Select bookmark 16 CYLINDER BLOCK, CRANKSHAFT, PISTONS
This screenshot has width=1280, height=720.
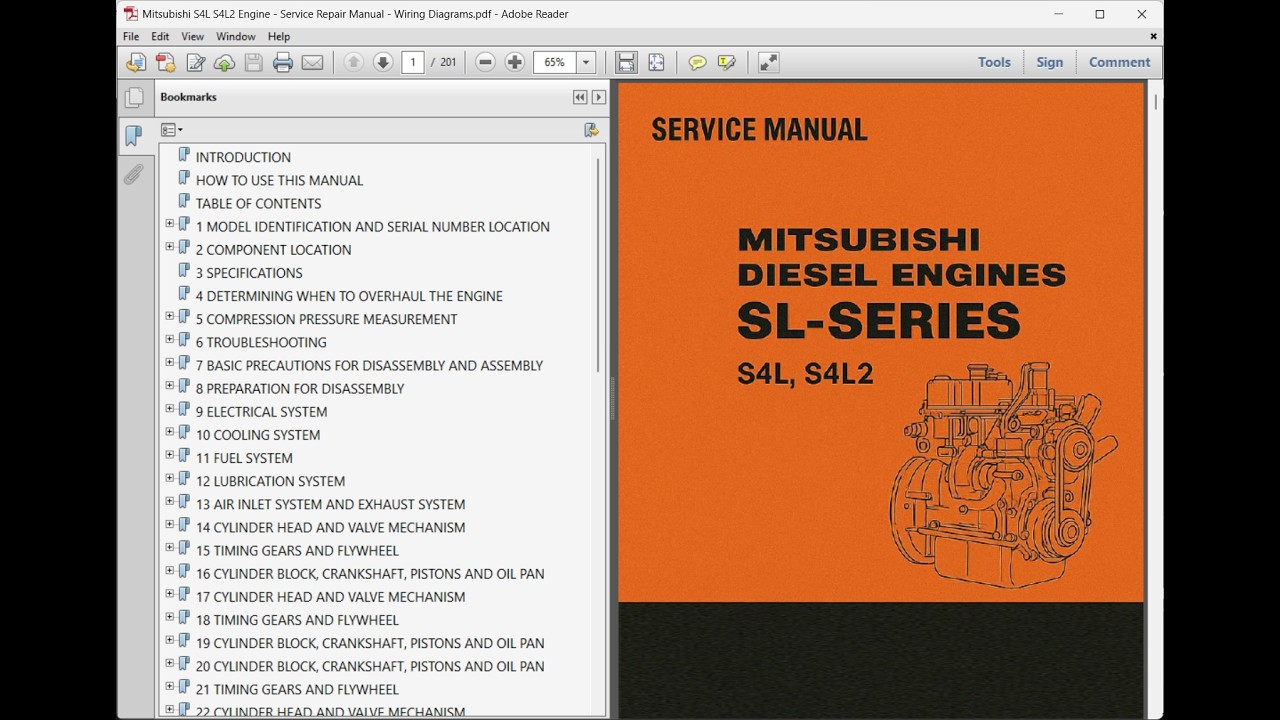pos(370,574)
